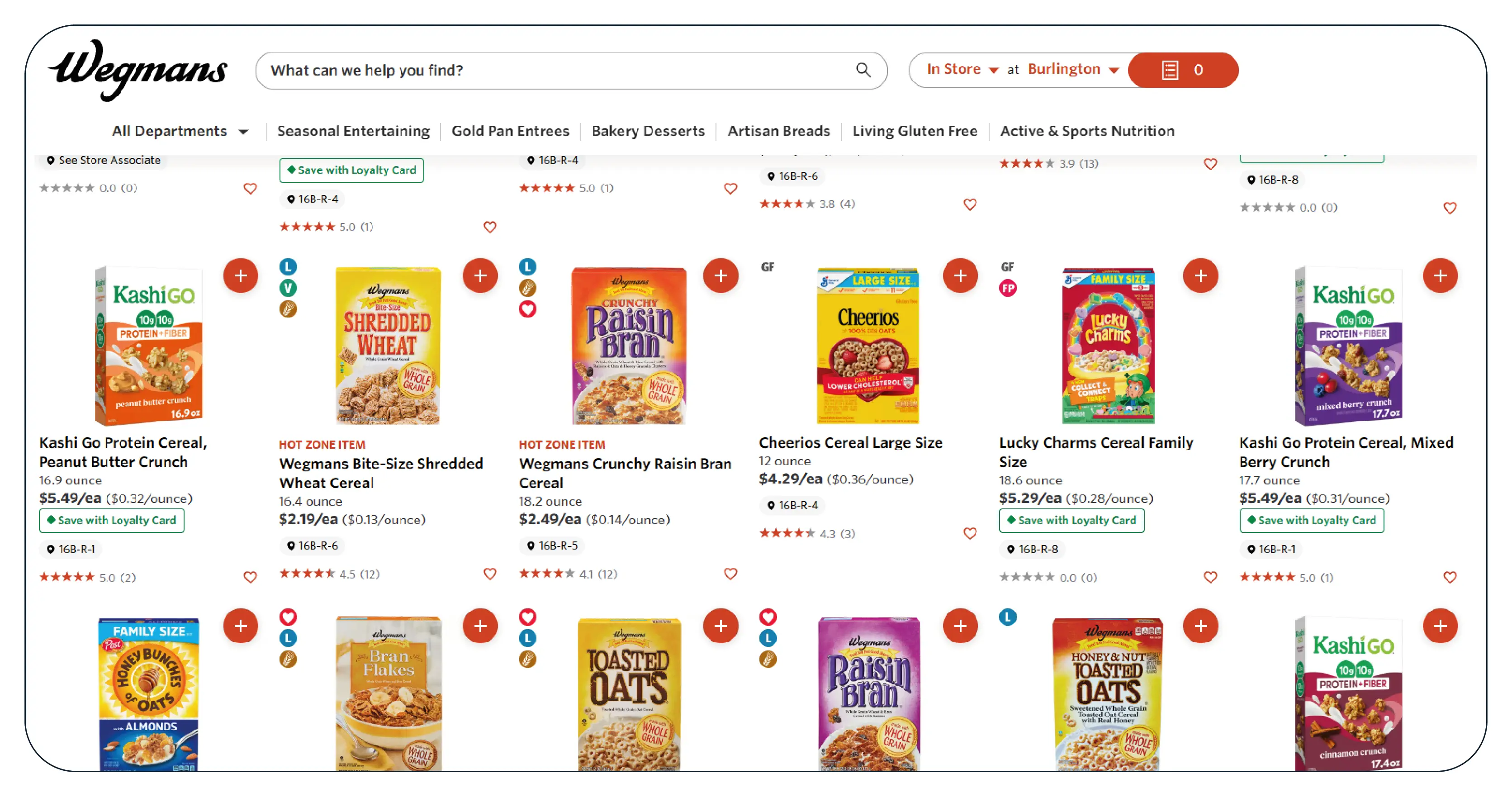This screenshot has height=797, width=1512.
Task: Click the search magnifier icon
Action: [862, 71]
